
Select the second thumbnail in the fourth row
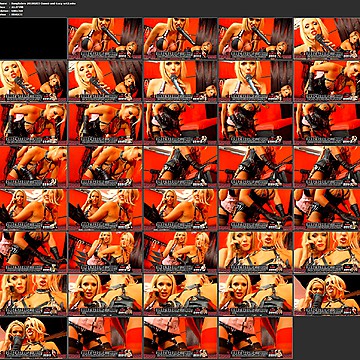(x=105, y=166)
